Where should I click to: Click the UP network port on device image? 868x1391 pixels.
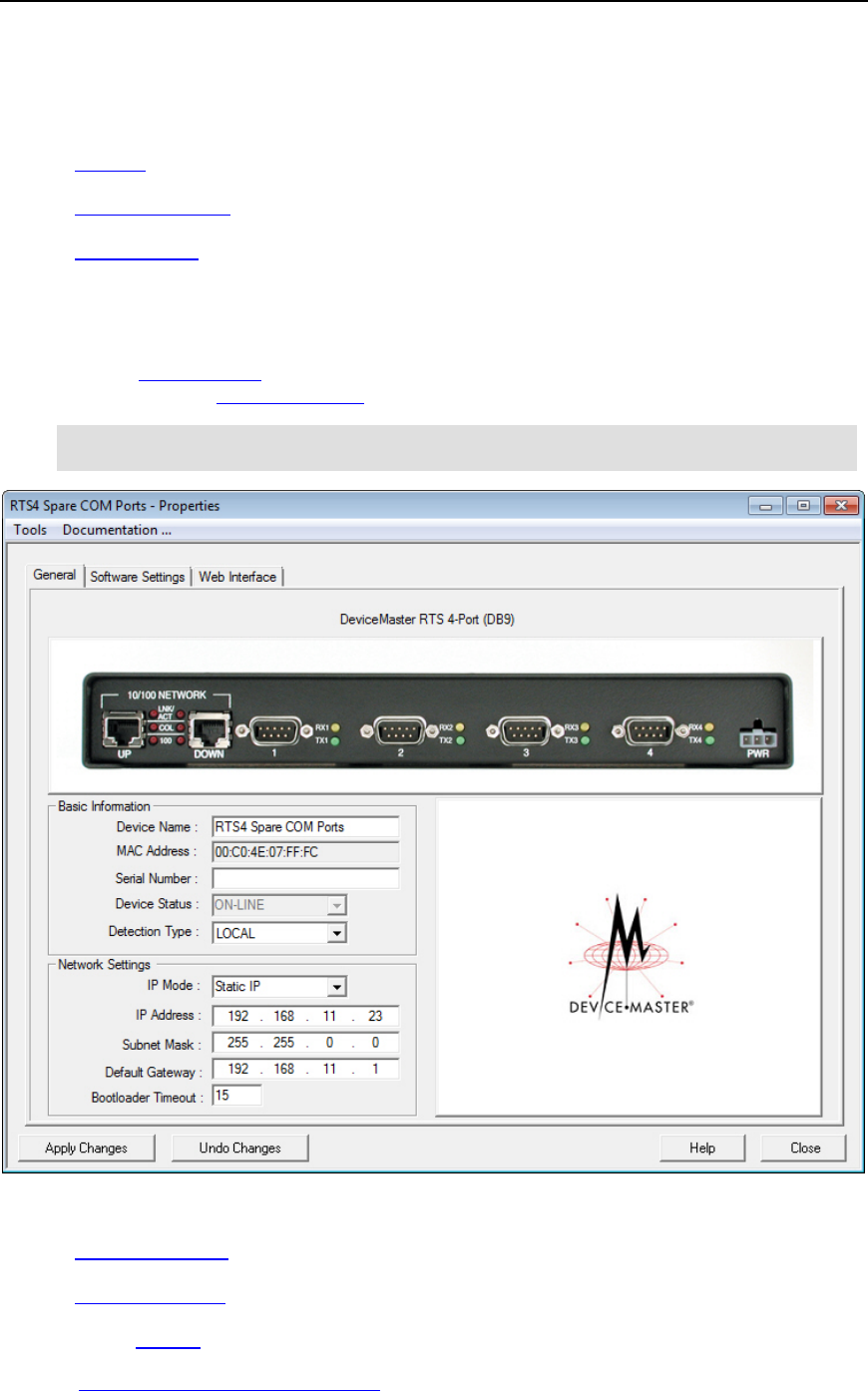pos(125,731)
